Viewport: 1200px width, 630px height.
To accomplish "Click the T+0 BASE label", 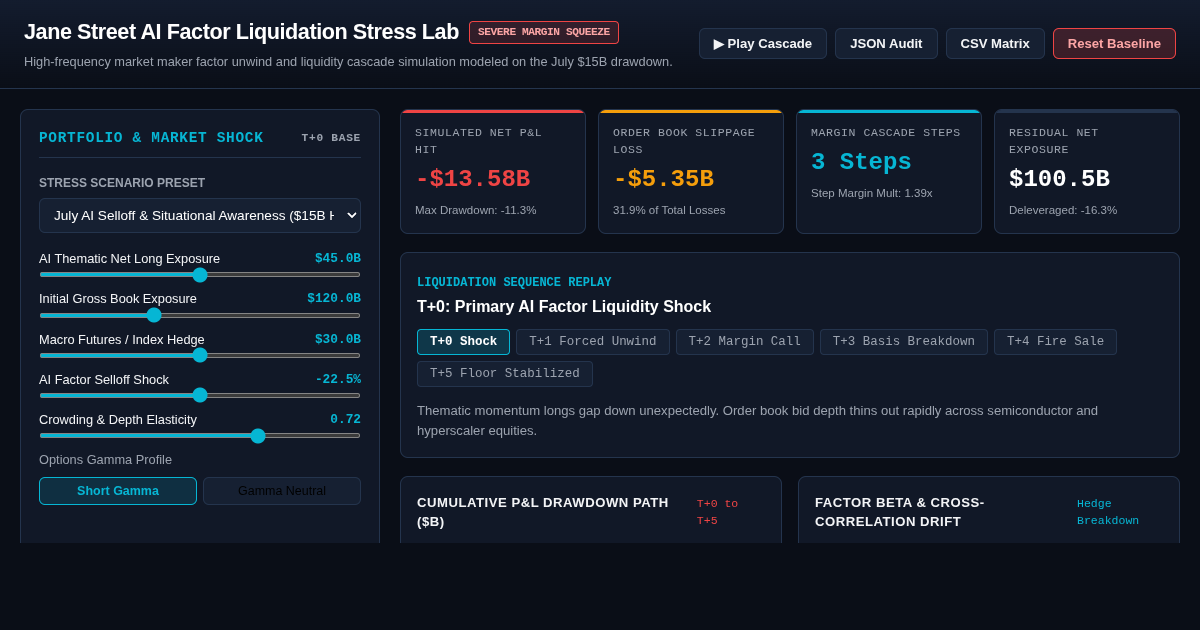I will (331, 138).
